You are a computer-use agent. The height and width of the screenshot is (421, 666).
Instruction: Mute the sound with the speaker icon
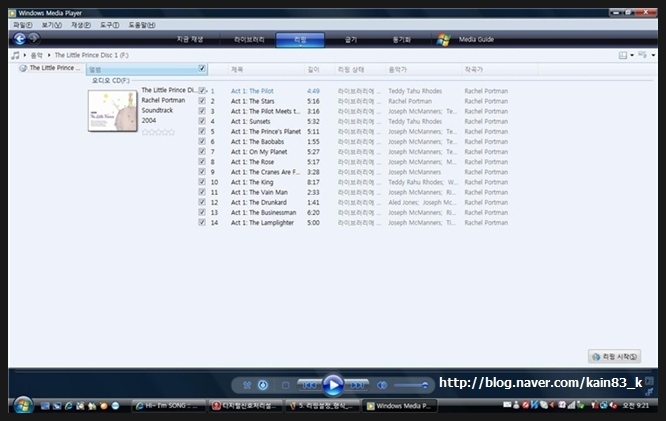(x=382, y=385)
